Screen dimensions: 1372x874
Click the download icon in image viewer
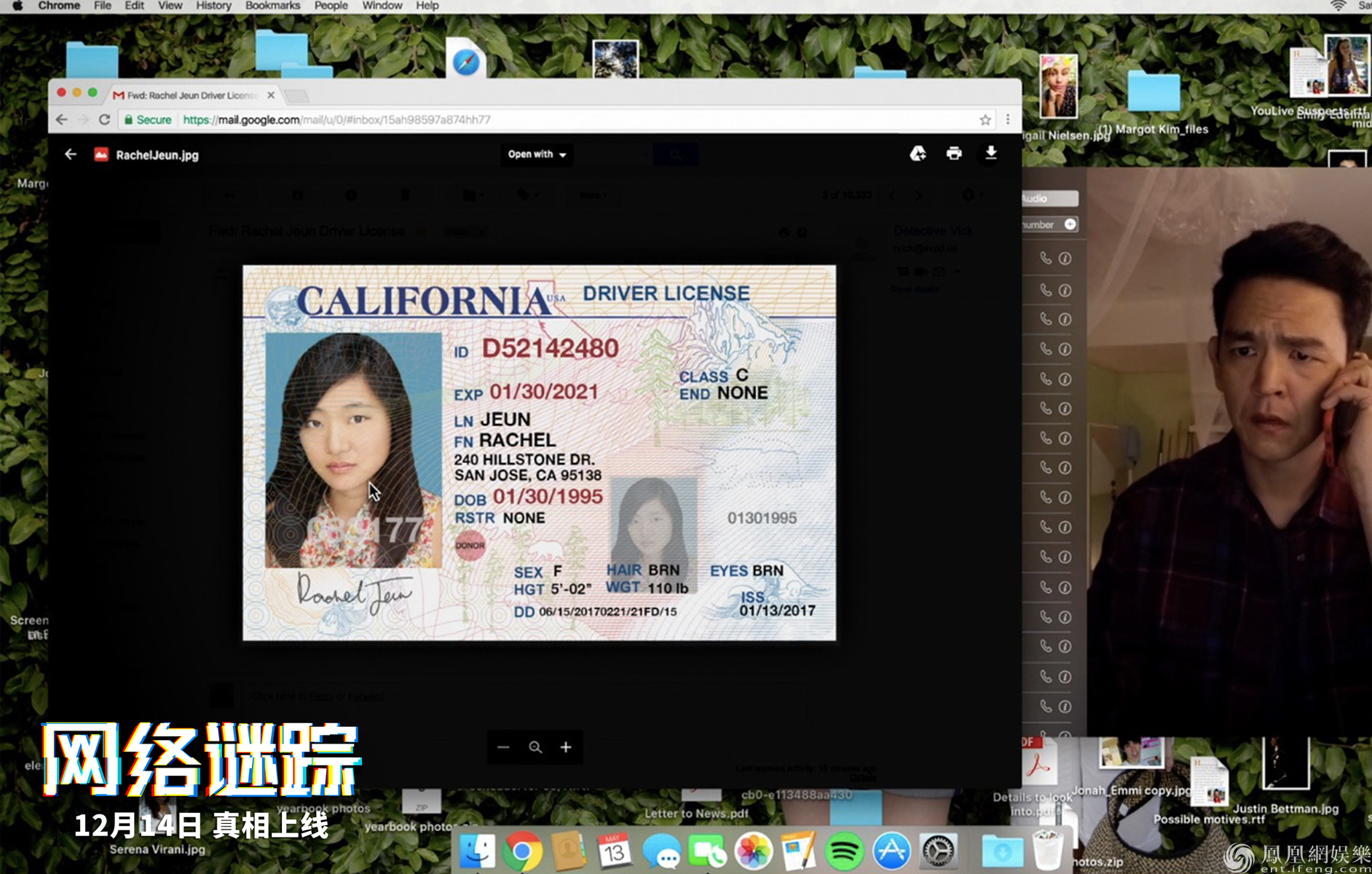click(x=990, y=153)
